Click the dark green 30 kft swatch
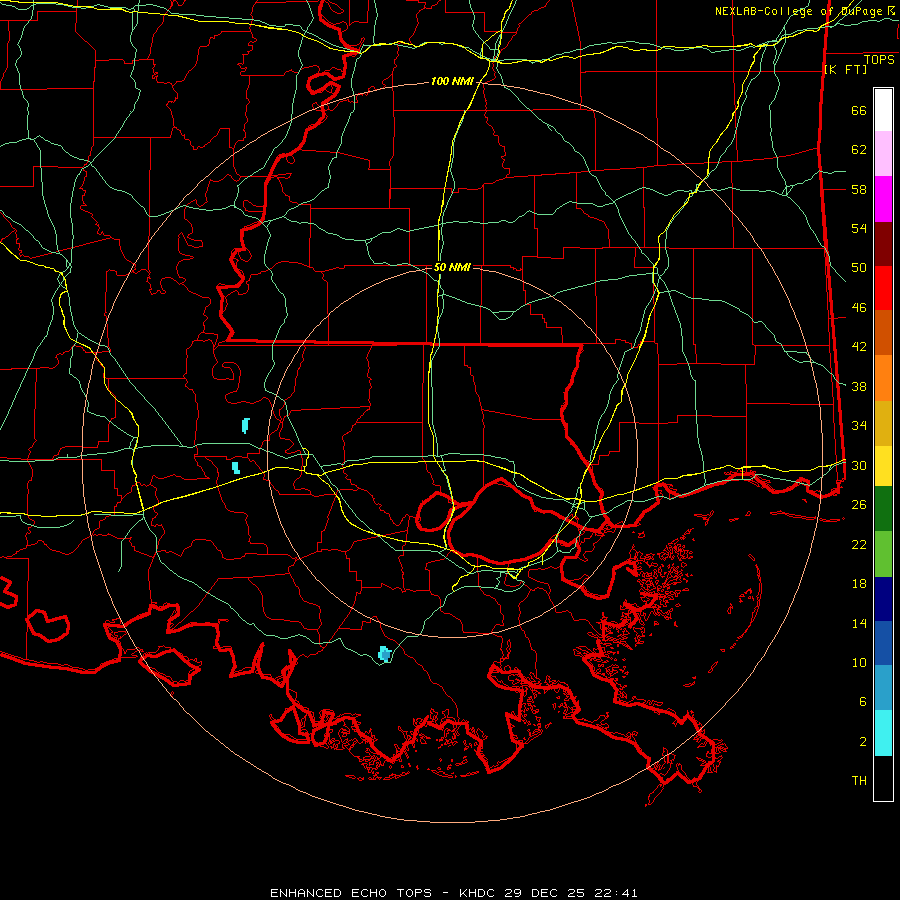900x900 pixels. [x=883, y=509]
